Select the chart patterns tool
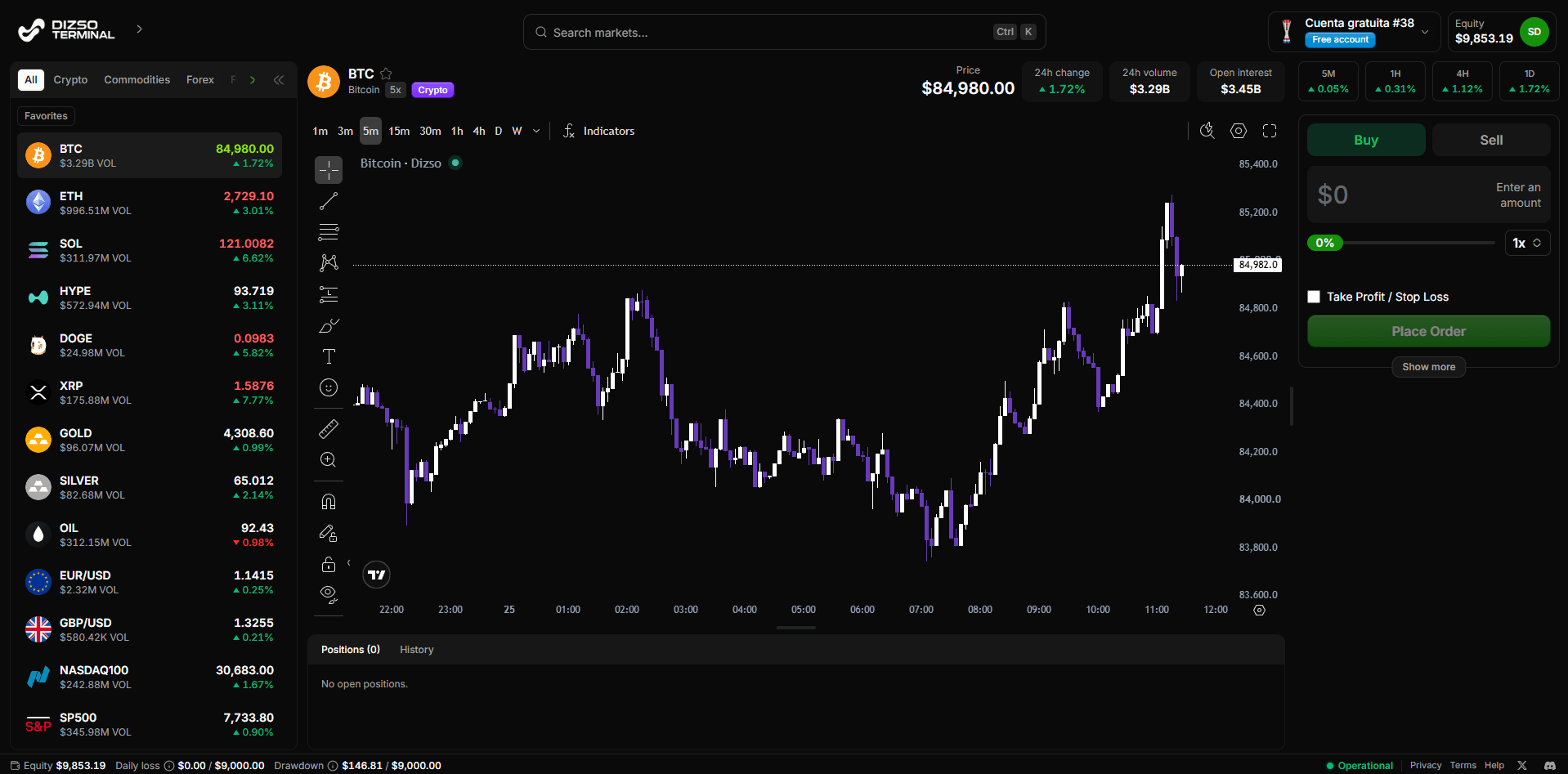Viewport: 1568px width, 774px height. [x=329, y=263]
